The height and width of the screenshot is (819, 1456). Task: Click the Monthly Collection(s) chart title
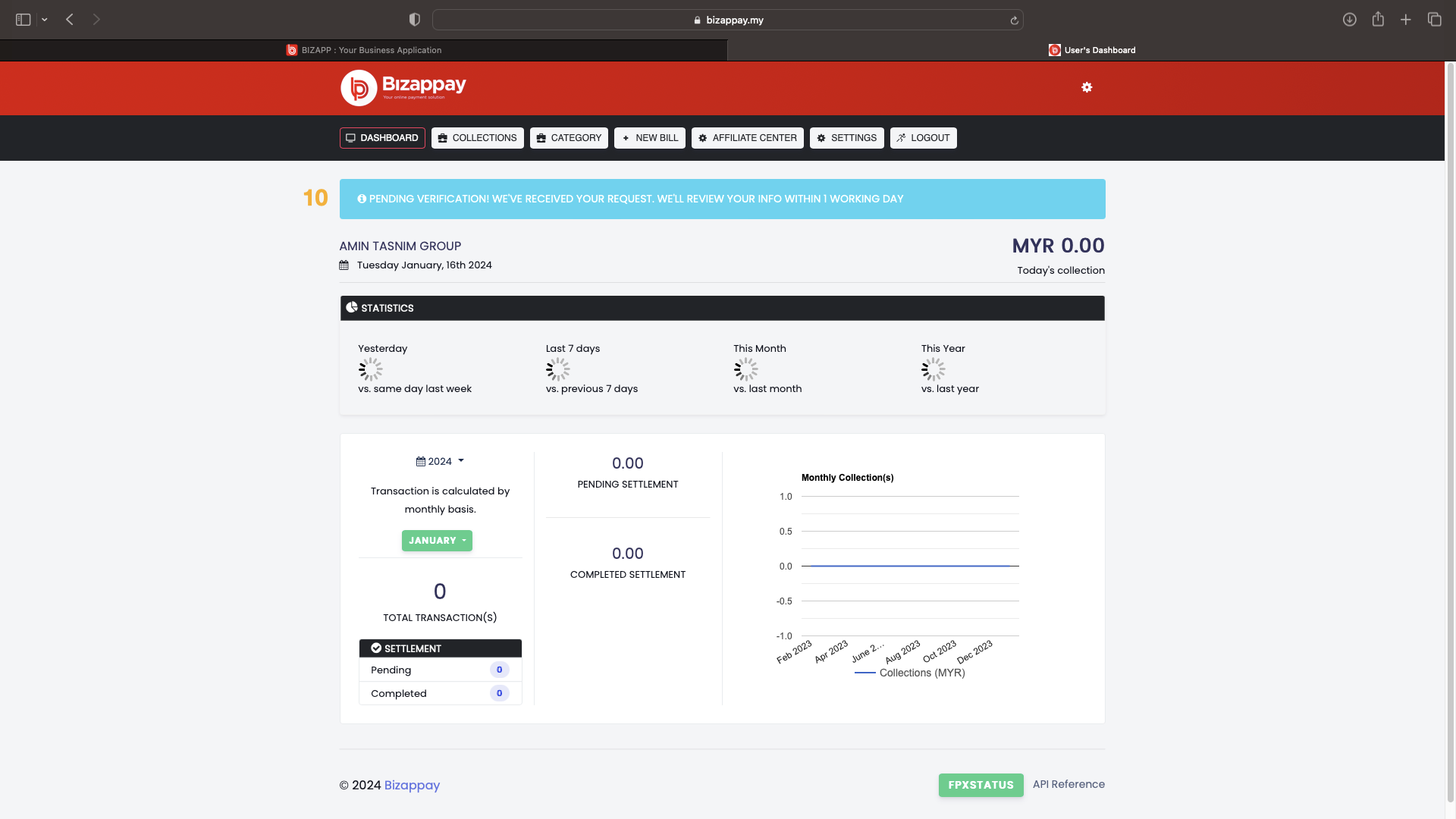click(848, 478)
